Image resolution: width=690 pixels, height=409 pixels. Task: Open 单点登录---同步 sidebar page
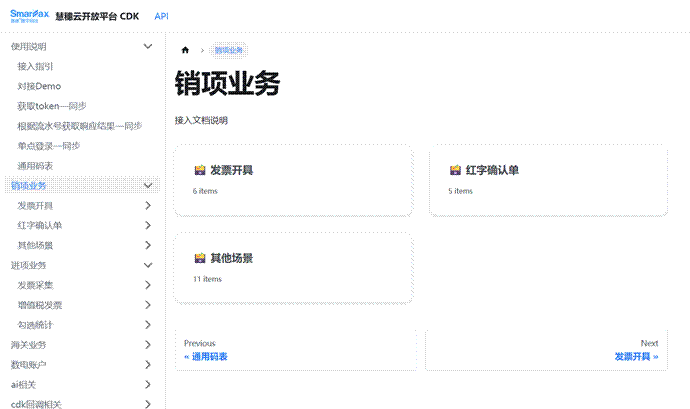[48, 146]
